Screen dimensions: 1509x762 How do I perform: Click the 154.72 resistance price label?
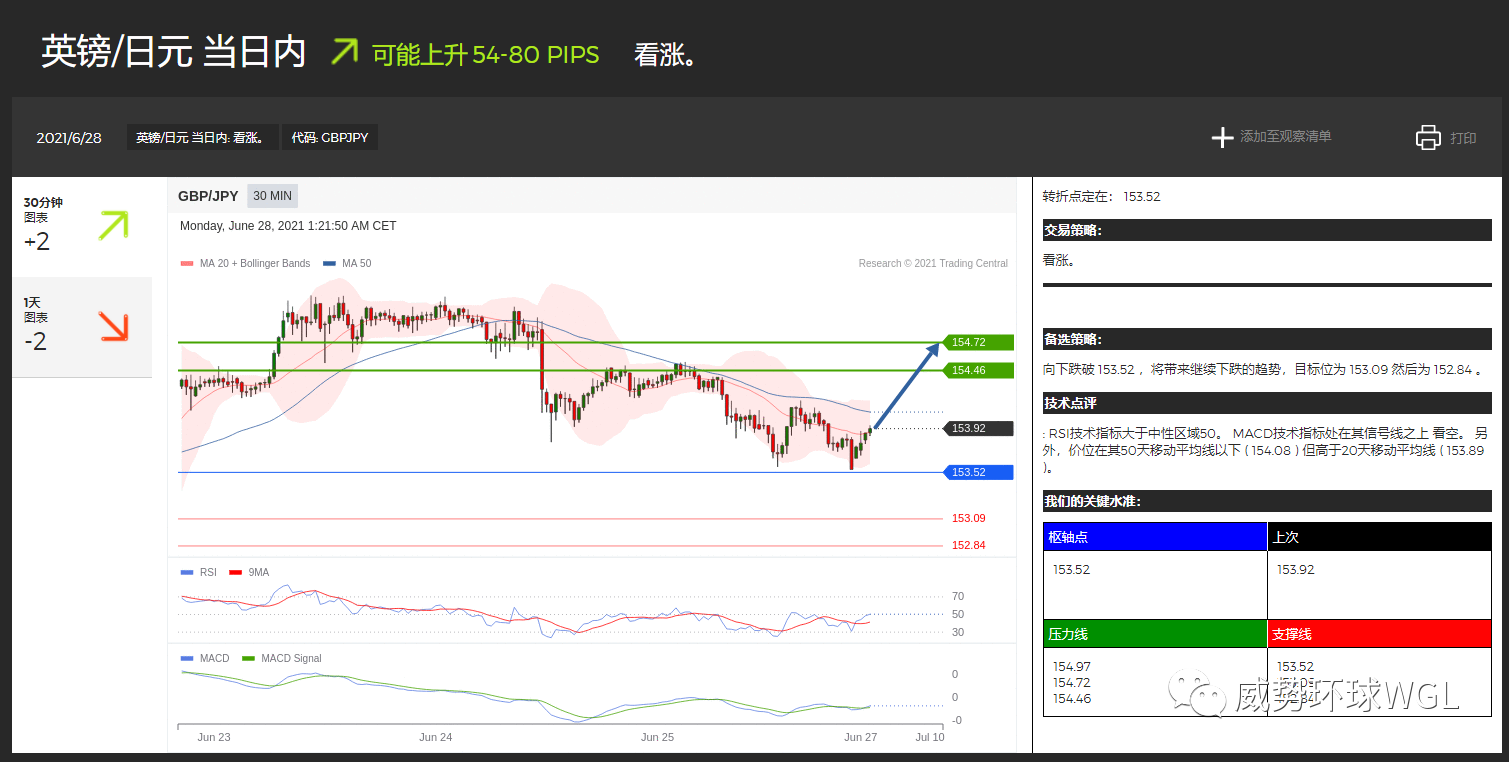tap(977, 342)
